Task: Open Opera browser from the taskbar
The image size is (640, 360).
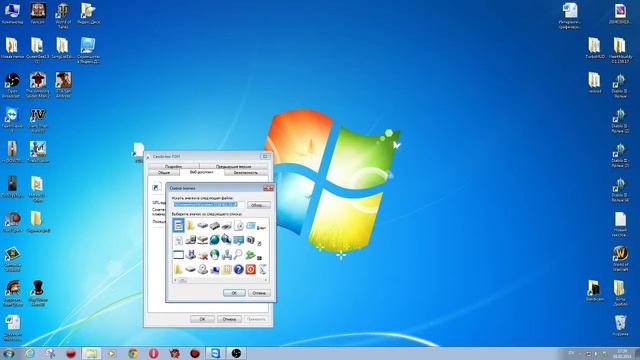Action: tap(153, 353)
